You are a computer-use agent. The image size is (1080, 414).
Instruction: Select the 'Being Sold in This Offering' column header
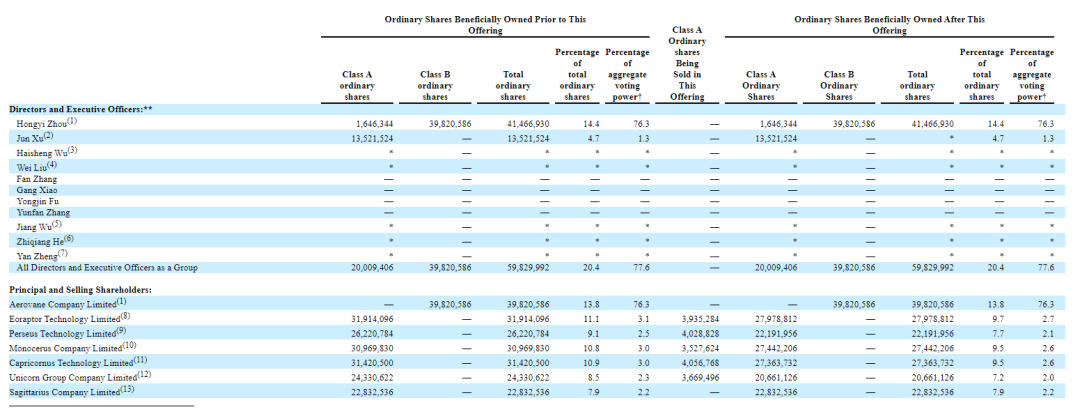(687, 63)
